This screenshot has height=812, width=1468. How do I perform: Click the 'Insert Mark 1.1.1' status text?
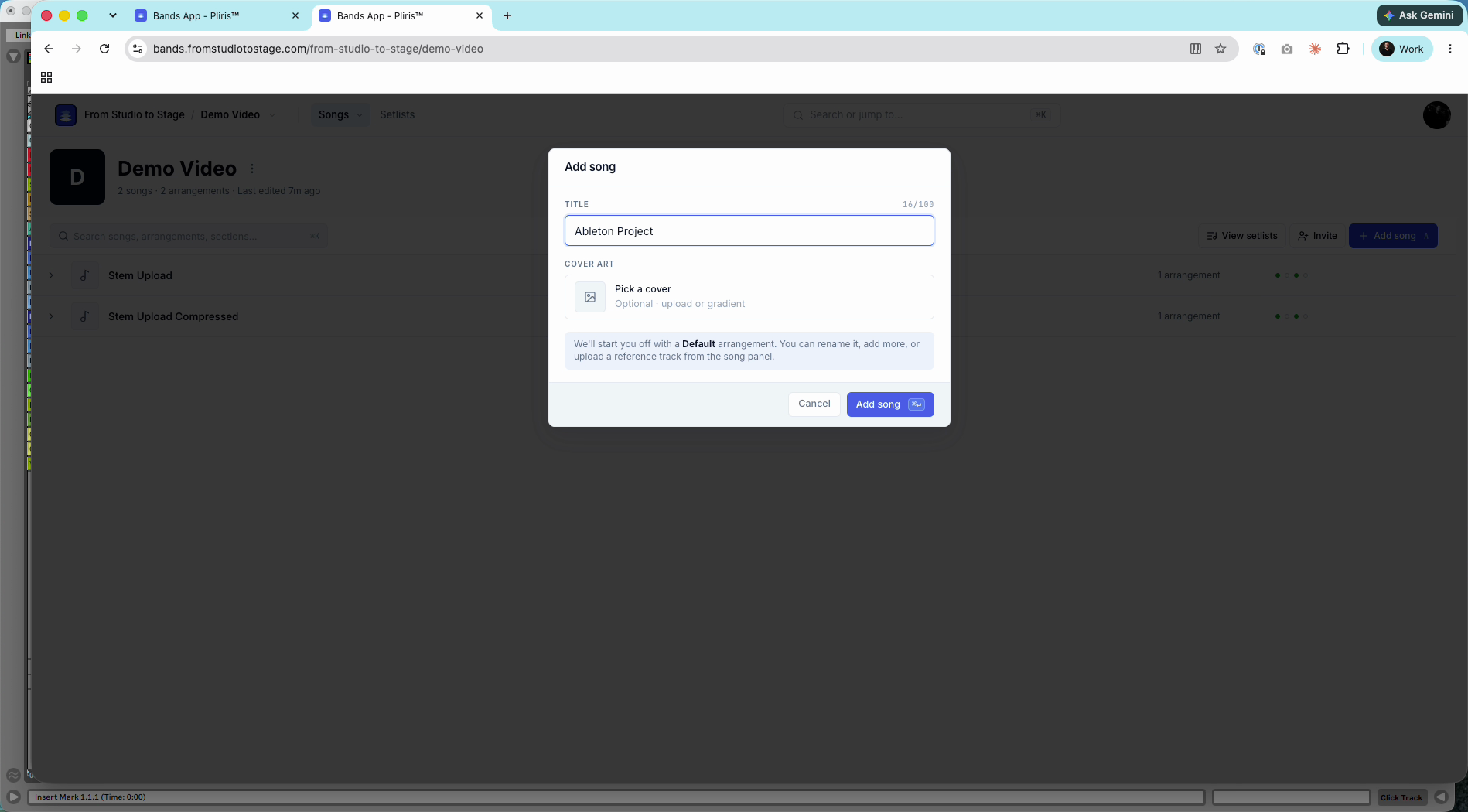[x=90, y=797]
